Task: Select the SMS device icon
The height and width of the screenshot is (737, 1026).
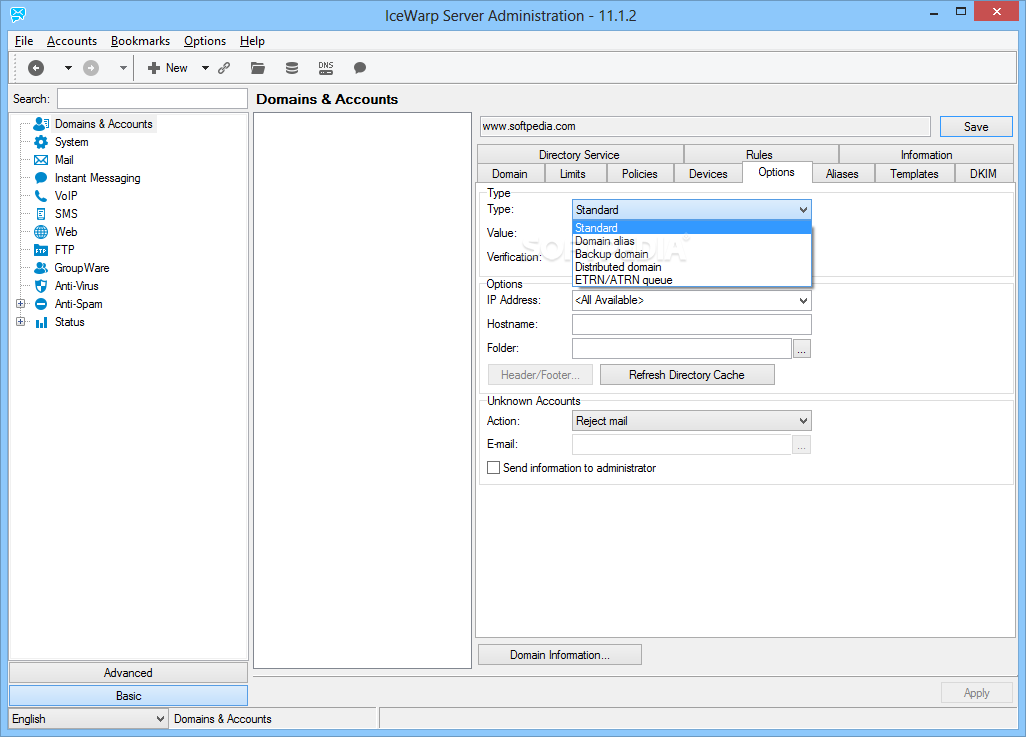Action: [x=41, y=214]
